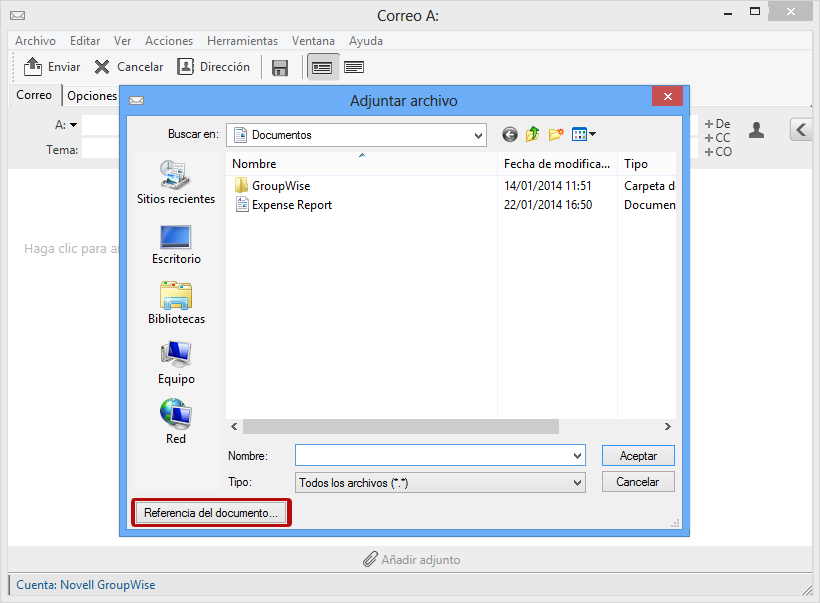
Task: Maximize the Correo A: window
Action: [x=755, y=12]
